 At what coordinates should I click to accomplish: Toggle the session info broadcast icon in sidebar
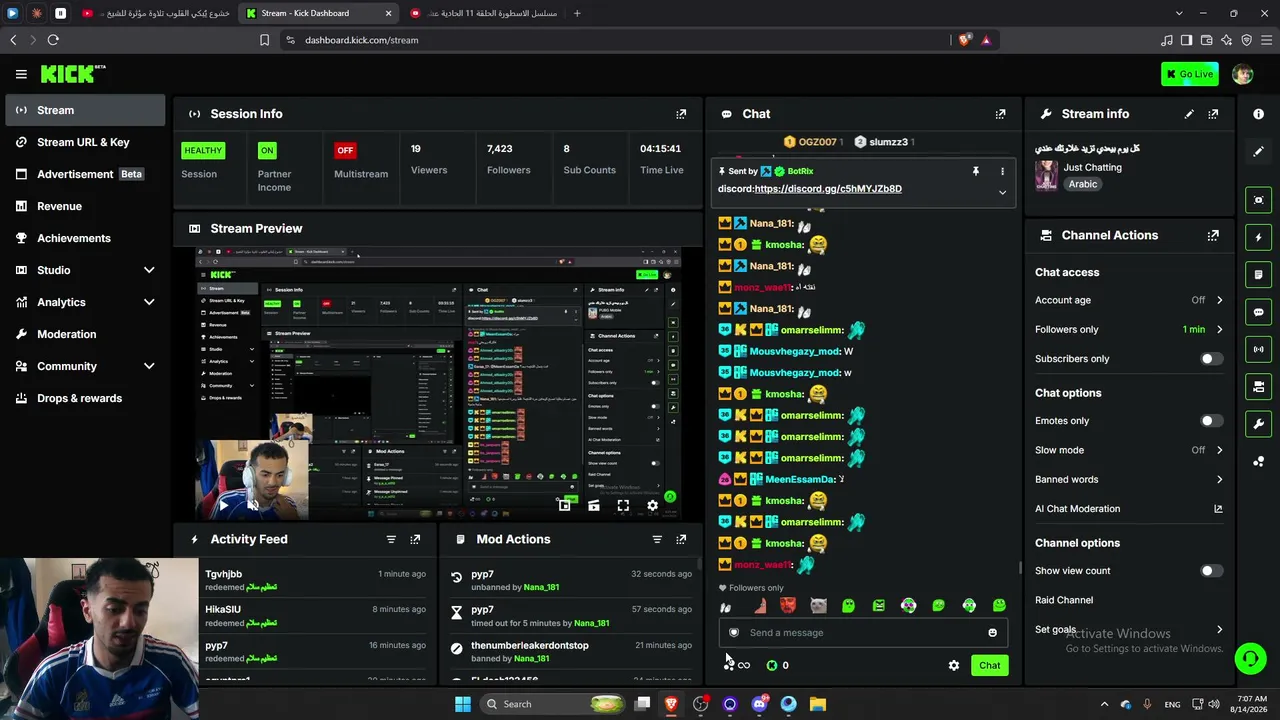pos(1259,349)
